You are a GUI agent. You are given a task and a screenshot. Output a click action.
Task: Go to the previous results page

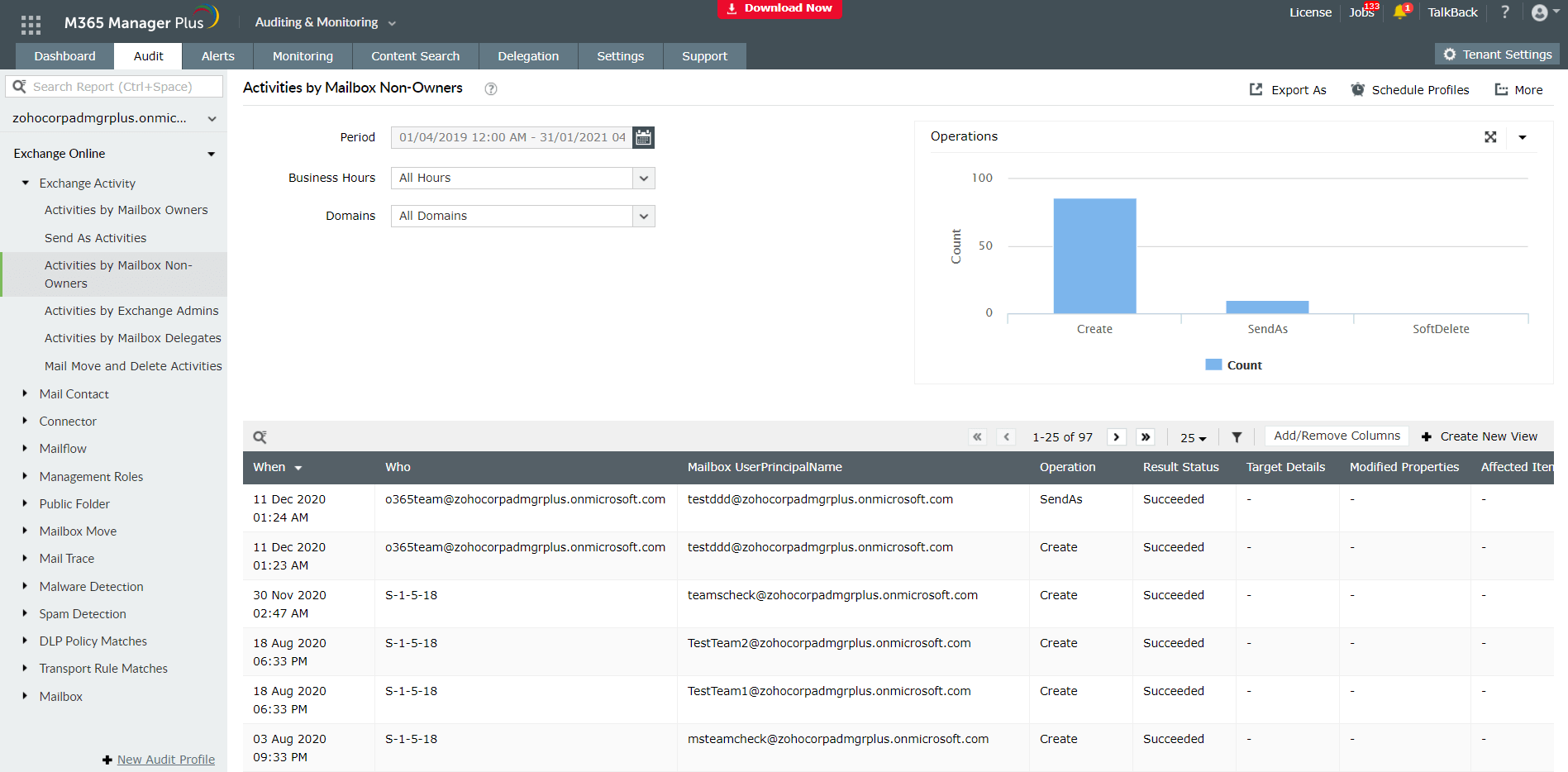point(1006,437)
